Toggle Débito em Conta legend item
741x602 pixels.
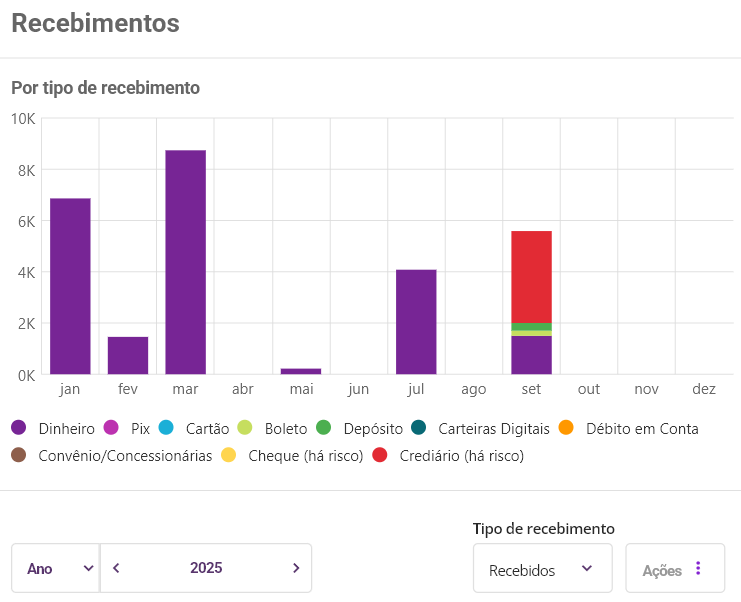[x=630, y=429]
